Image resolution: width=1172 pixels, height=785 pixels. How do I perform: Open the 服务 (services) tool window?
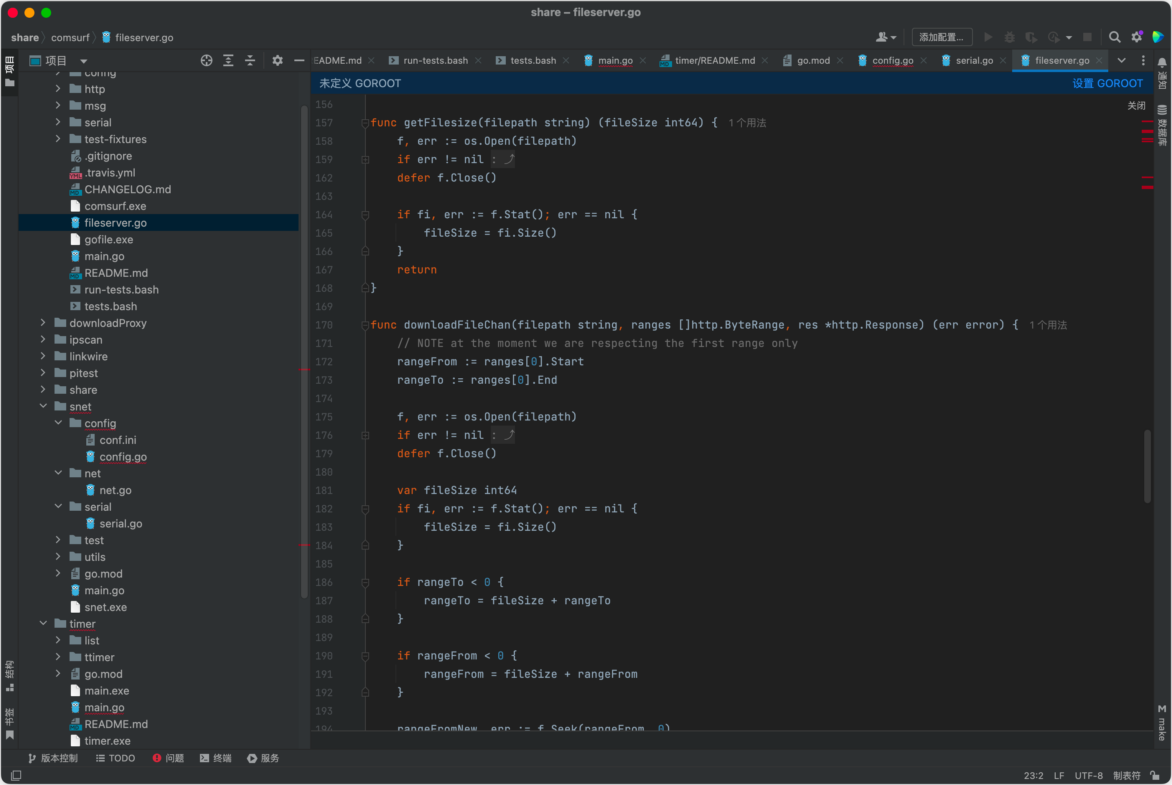(x=263, y=758)
